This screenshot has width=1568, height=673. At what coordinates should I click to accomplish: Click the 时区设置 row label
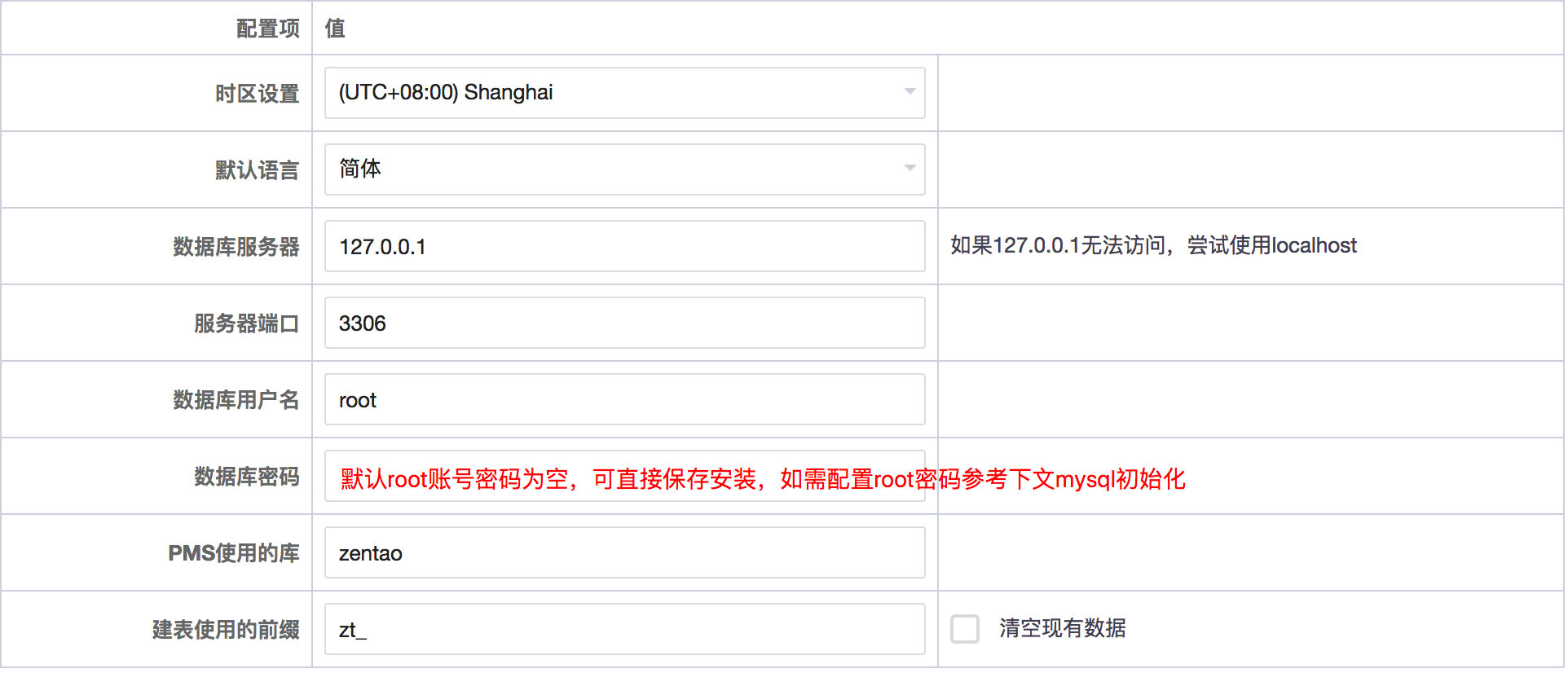(257, 94)
